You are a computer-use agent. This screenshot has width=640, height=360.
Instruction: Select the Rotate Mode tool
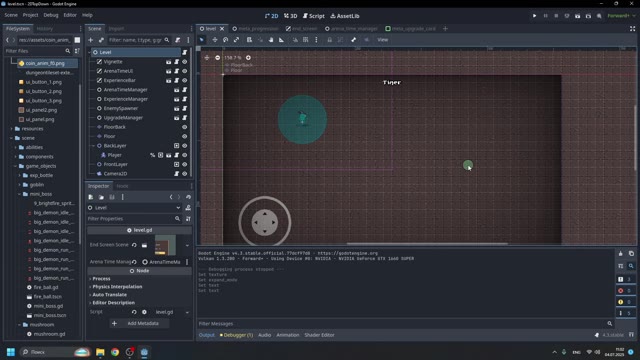pos(225,40)
